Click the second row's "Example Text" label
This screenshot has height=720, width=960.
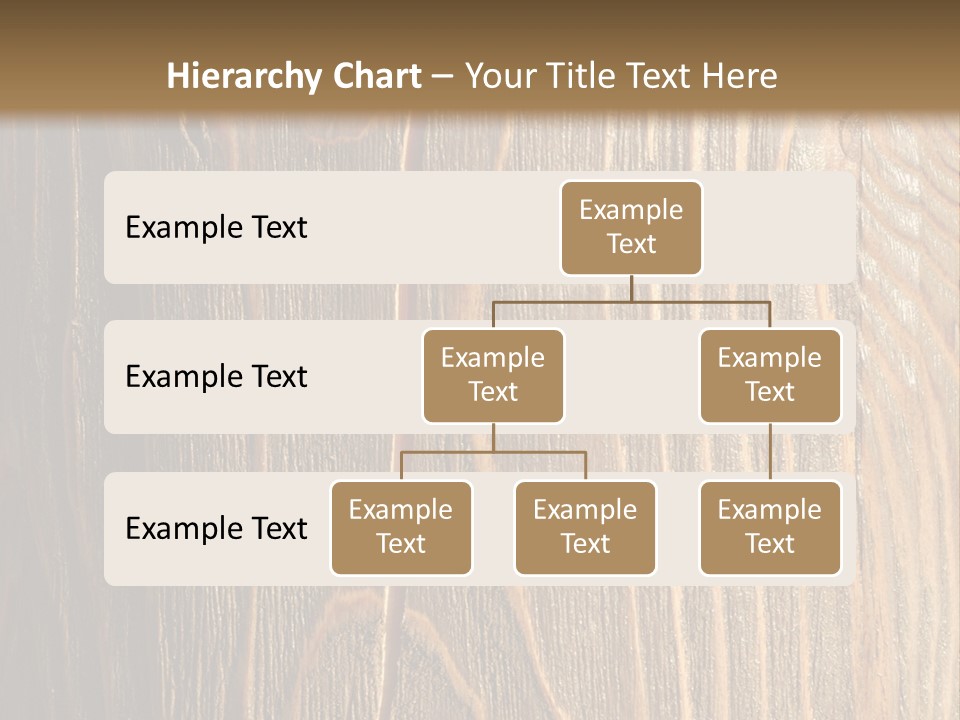216,377
